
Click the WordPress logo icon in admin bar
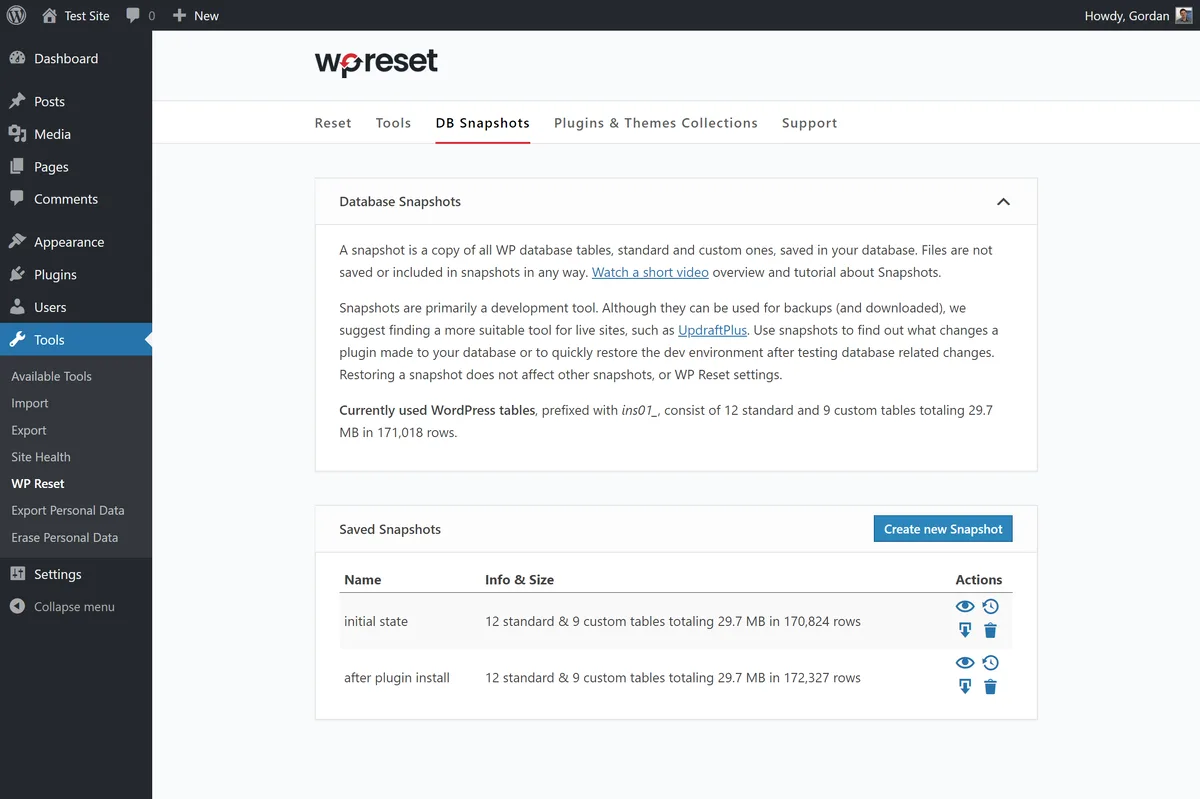tap(16, 15)
